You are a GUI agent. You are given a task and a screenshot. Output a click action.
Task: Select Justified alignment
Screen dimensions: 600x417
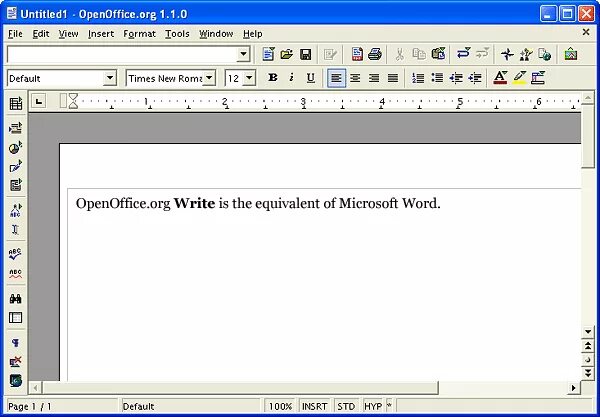click(x=393, y=78)
